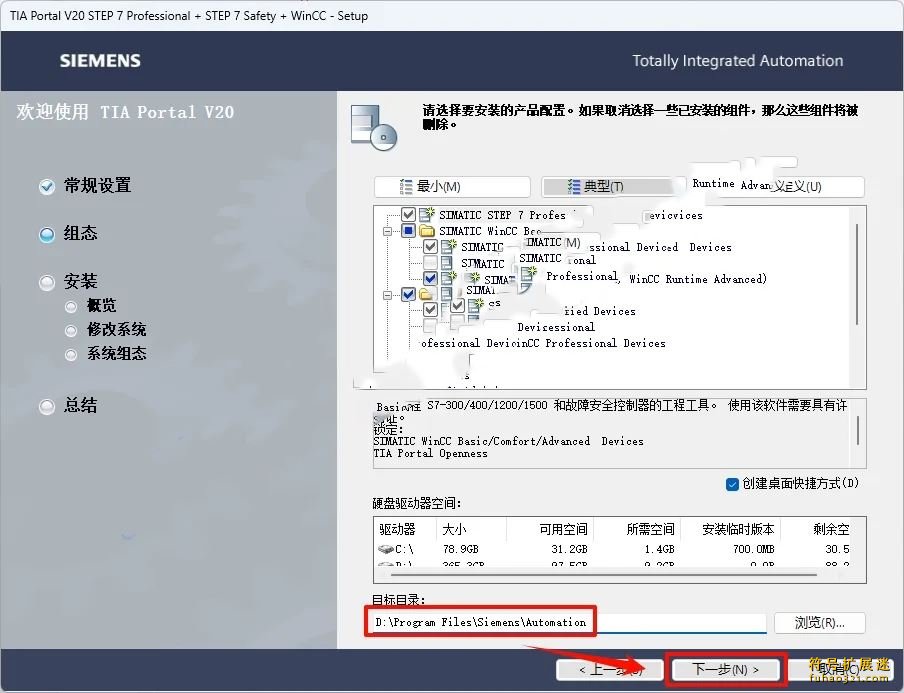Click the C:\ drive icon in the drive table
The width and height of the screenshot is (904, 693).
click(x=386, y=549)
